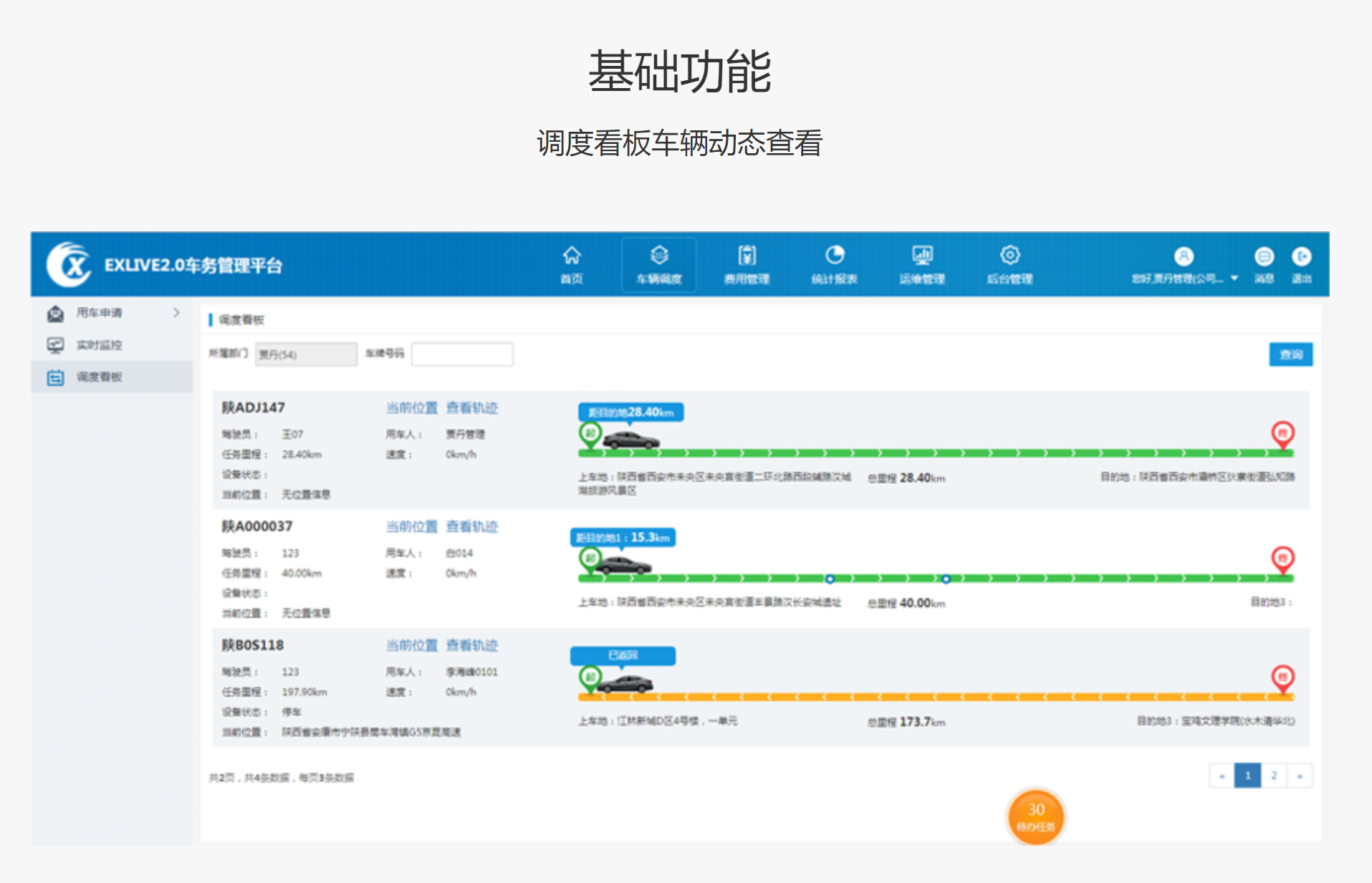The height and width of the screenshot is (883, 1372).
Task: Select 实时监控 in the sidebar
Action: tap(99, 345)
